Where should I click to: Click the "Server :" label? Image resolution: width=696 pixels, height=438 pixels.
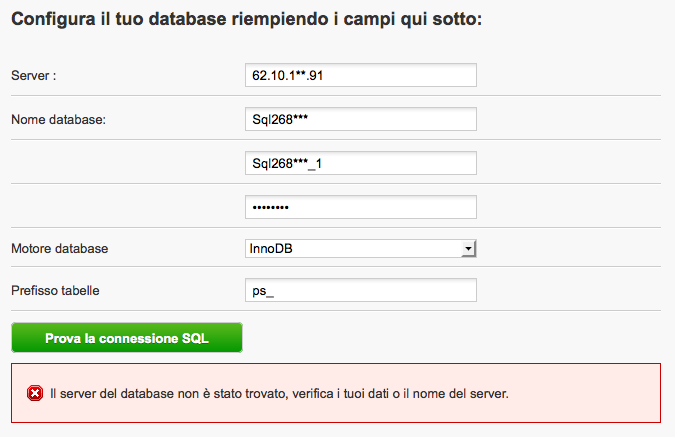tap(33, 77)
